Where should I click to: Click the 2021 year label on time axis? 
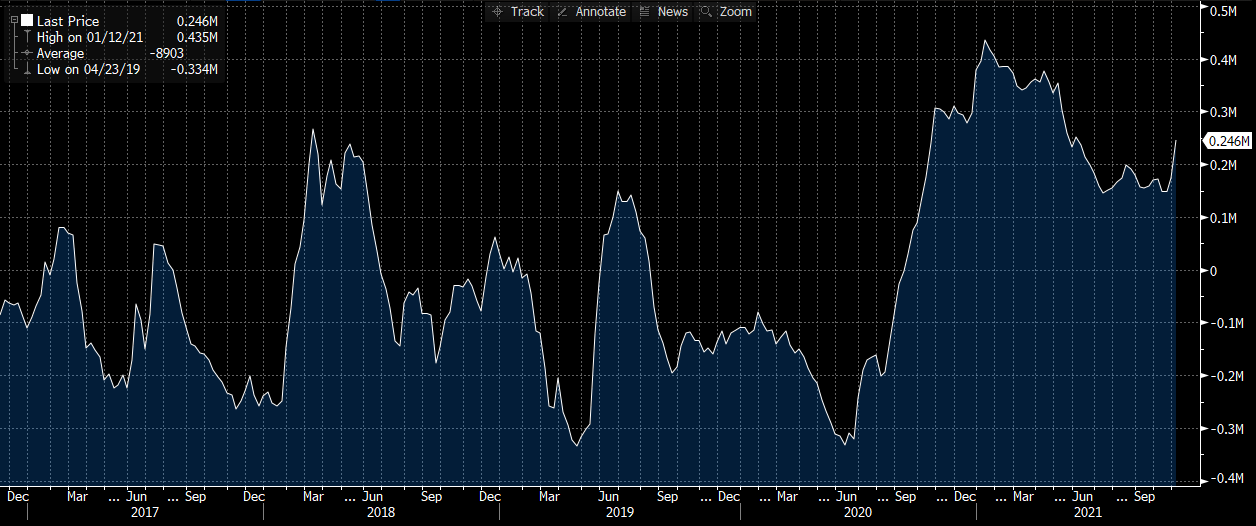[1088, 512]
